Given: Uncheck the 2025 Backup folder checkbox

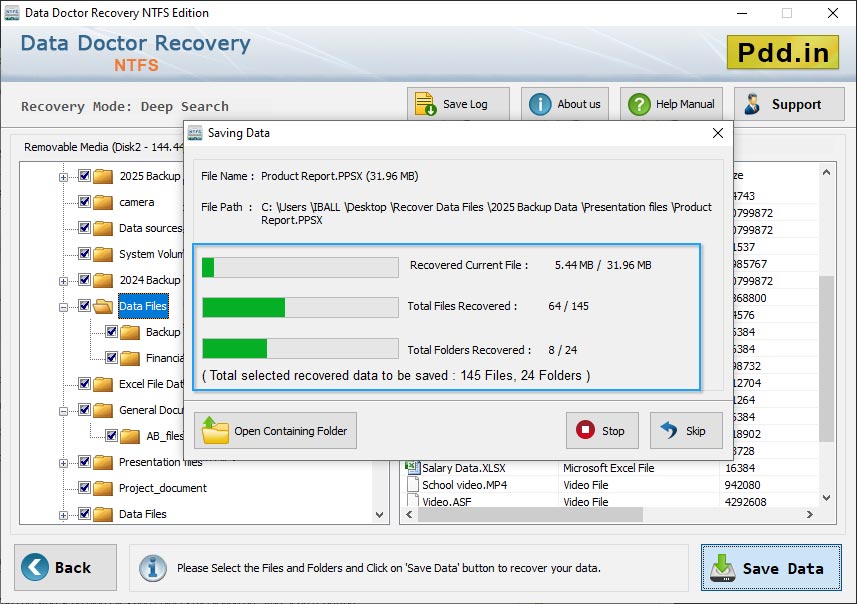Looking at the screenshot, I should coord(84,175).
